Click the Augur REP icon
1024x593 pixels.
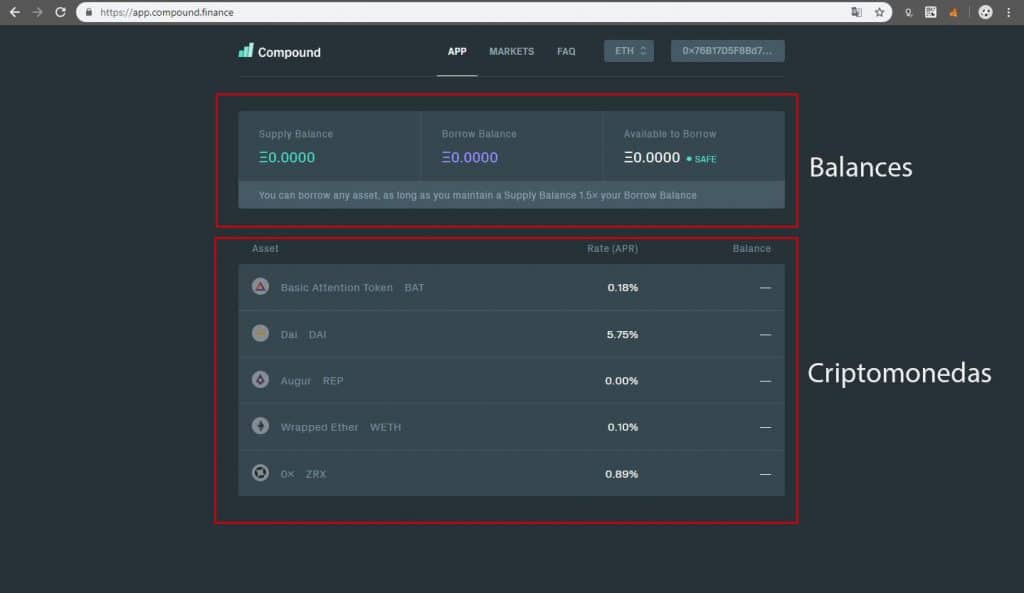pyautogui.click(x=260, y=379)
